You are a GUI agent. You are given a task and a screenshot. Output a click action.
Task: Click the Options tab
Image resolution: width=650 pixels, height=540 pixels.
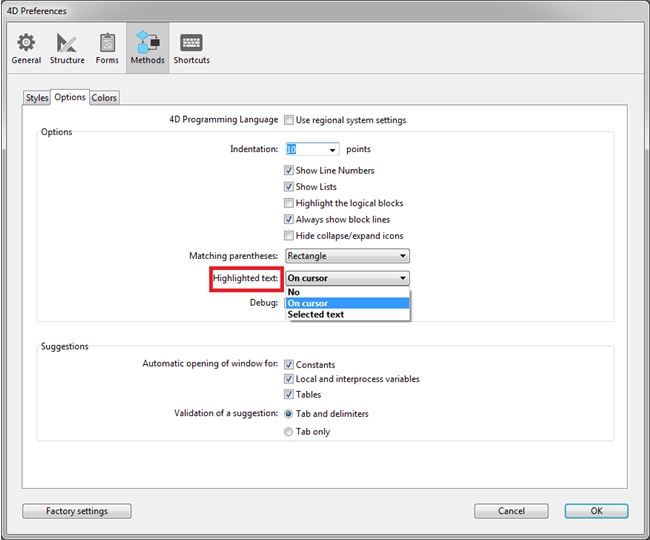pyautogui.click(x=70, y=97)
